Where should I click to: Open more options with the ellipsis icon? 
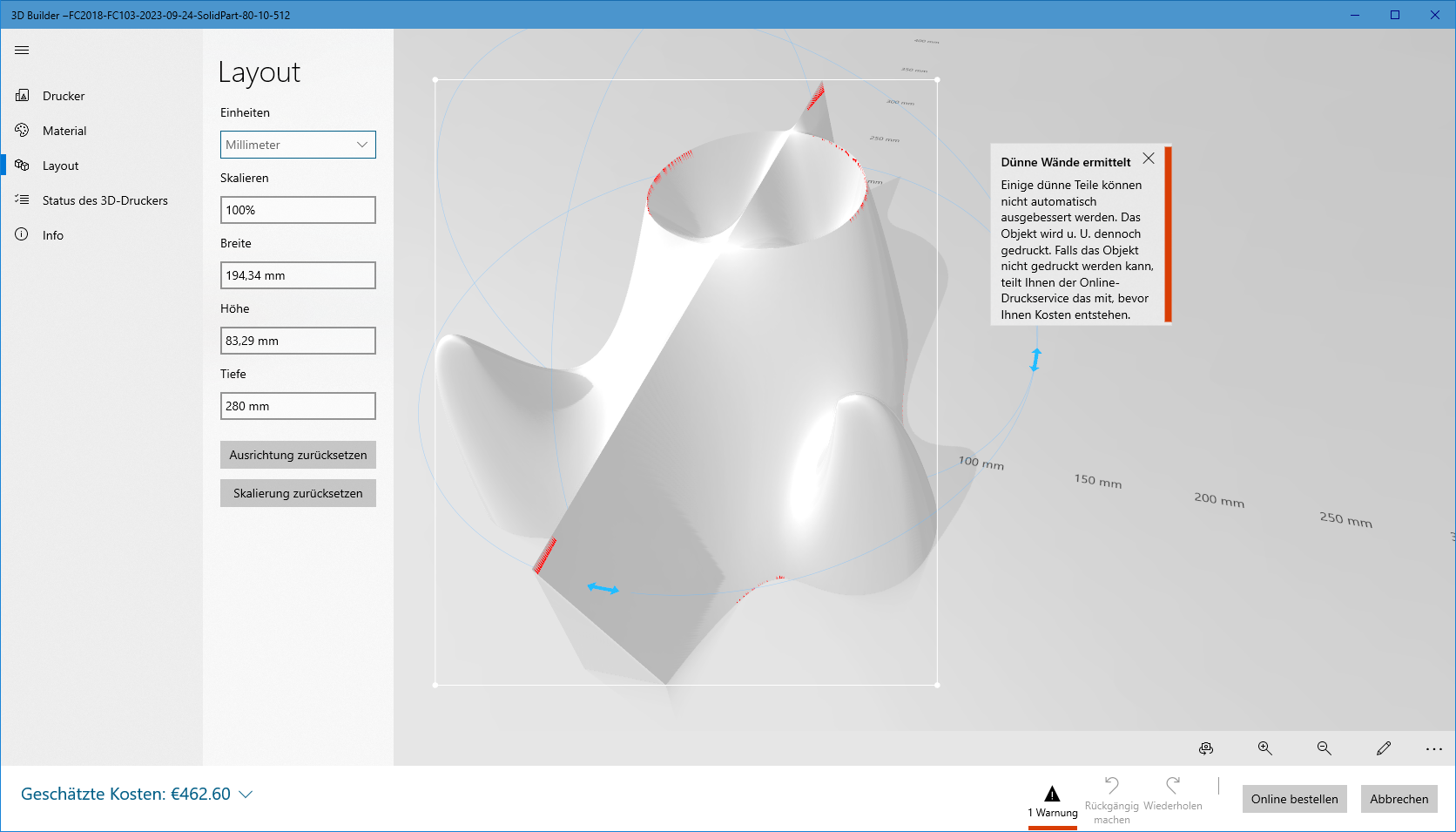click(x=1432, y=748)
